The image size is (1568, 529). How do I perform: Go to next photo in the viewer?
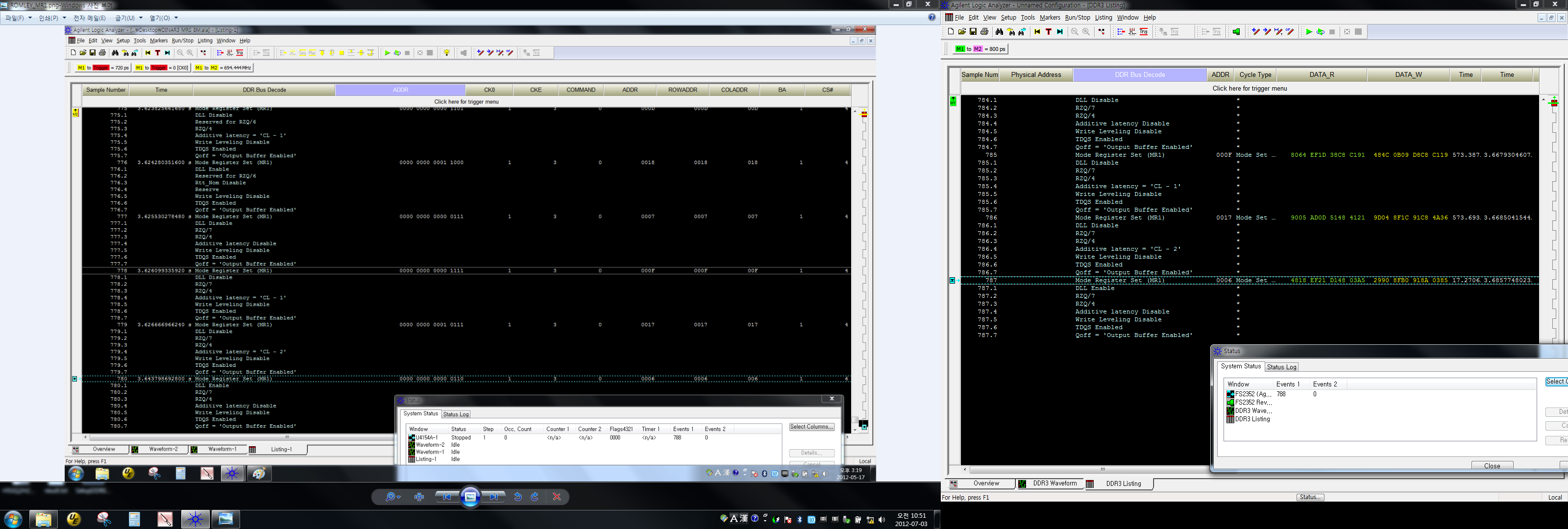[493, 497]
